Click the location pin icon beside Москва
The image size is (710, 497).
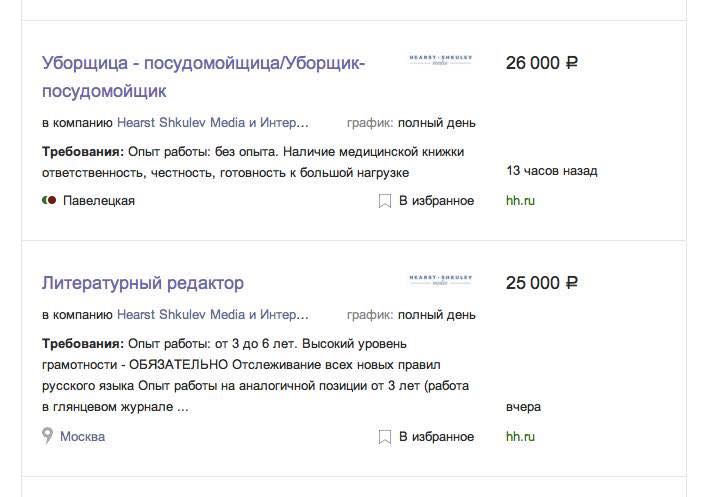click(x=47, y=436)
